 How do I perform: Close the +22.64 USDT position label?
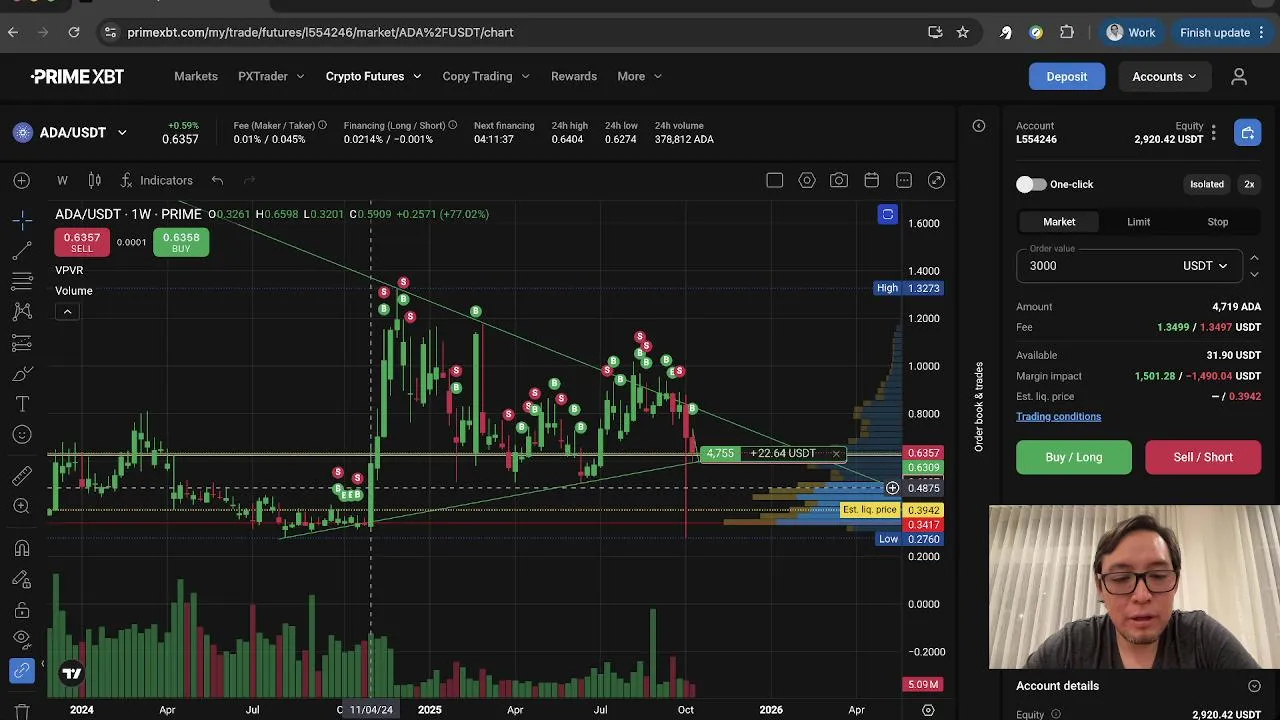[836, 454]
